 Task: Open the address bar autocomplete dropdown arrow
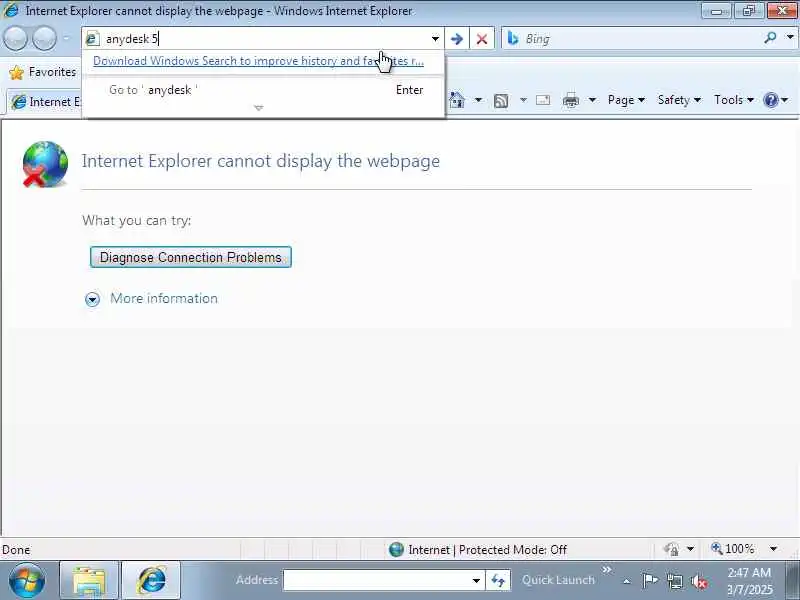tap(435, 38)
